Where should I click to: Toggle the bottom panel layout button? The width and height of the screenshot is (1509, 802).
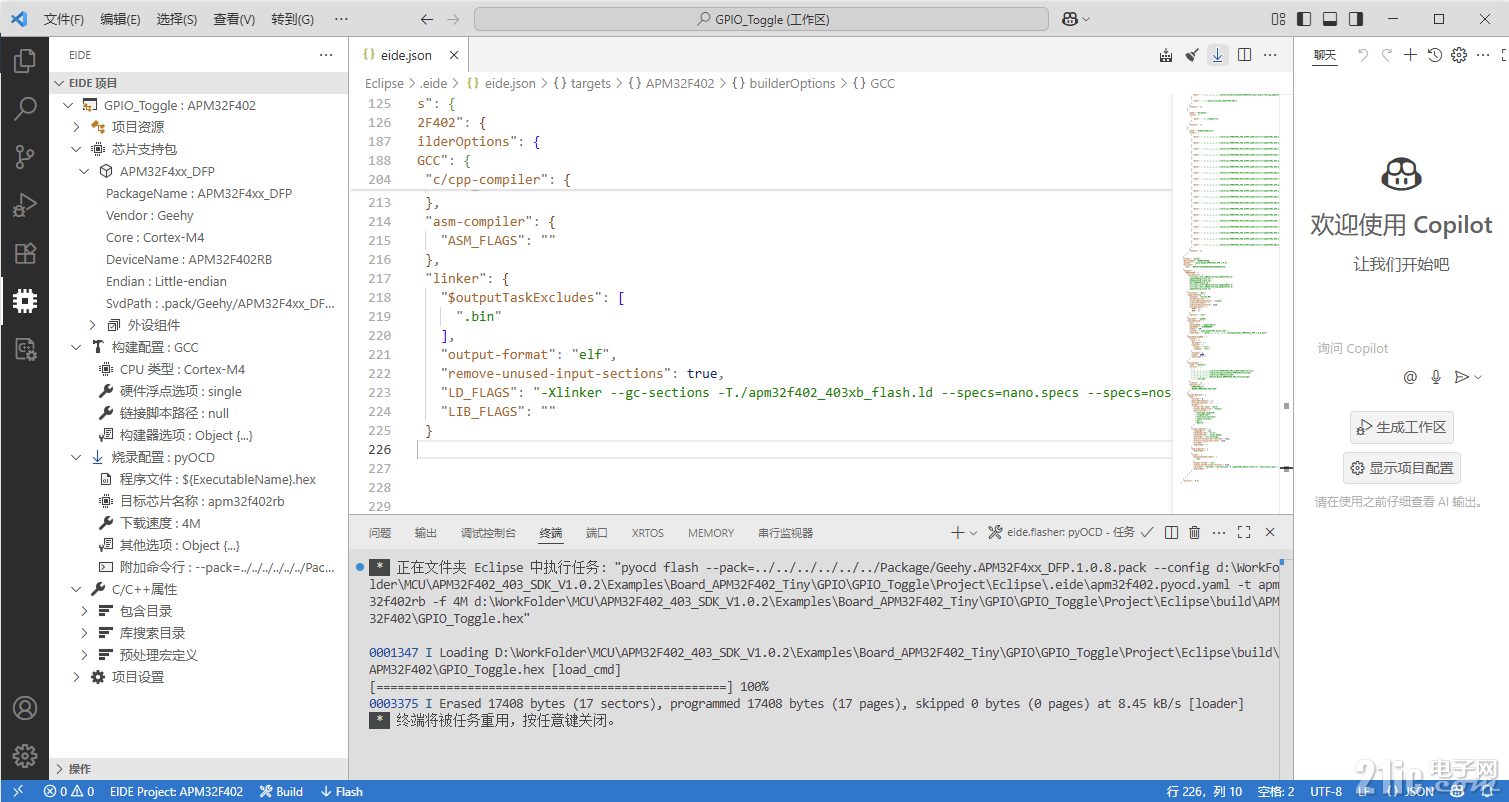pyautogui.click(x=1330, y=19)
